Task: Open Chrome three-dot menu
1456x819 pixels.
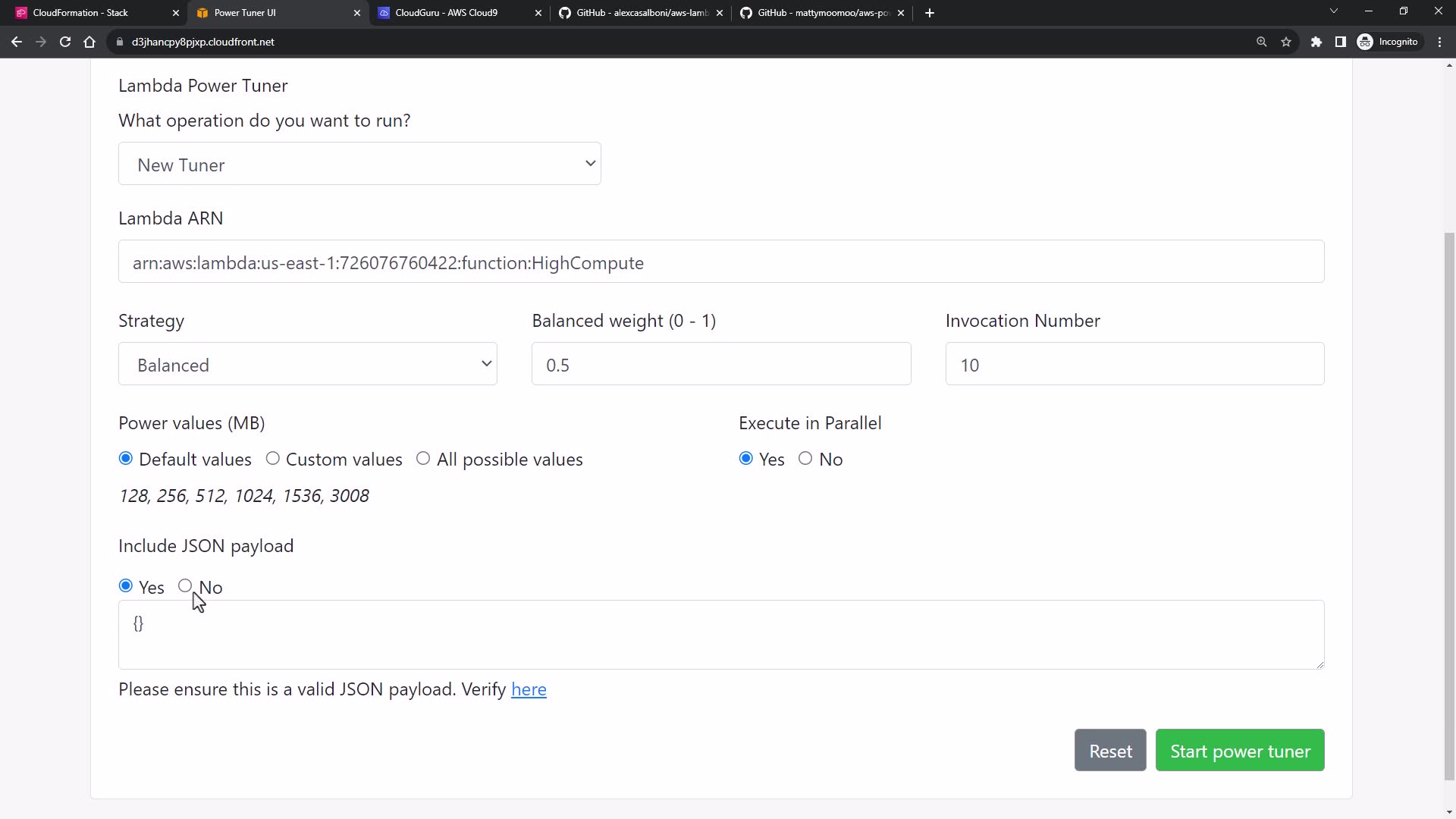Action: 1439,42
